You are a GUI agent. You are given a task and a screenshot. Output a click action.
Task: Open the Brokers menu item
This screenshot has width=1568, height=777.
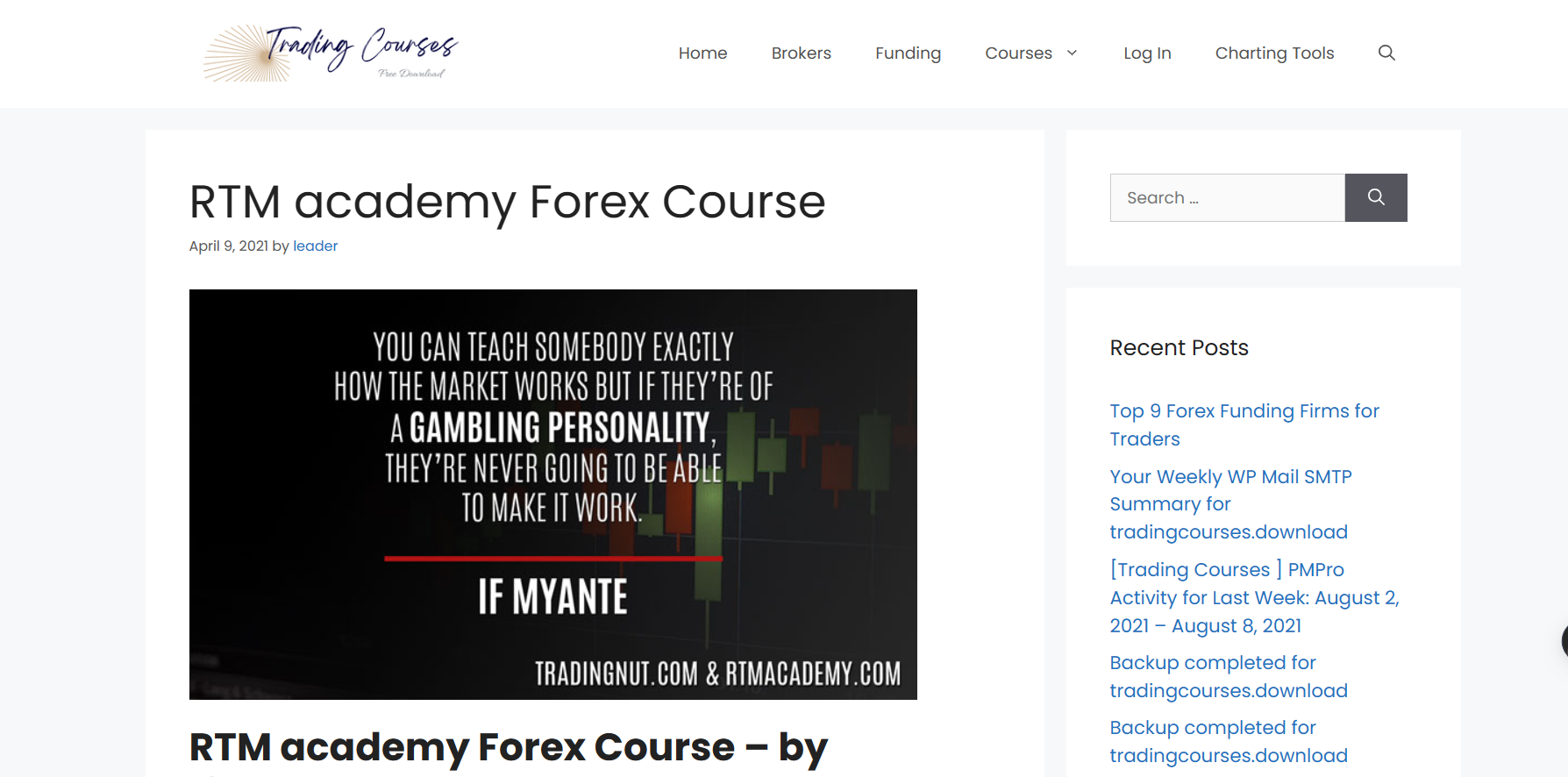[801, 53]
